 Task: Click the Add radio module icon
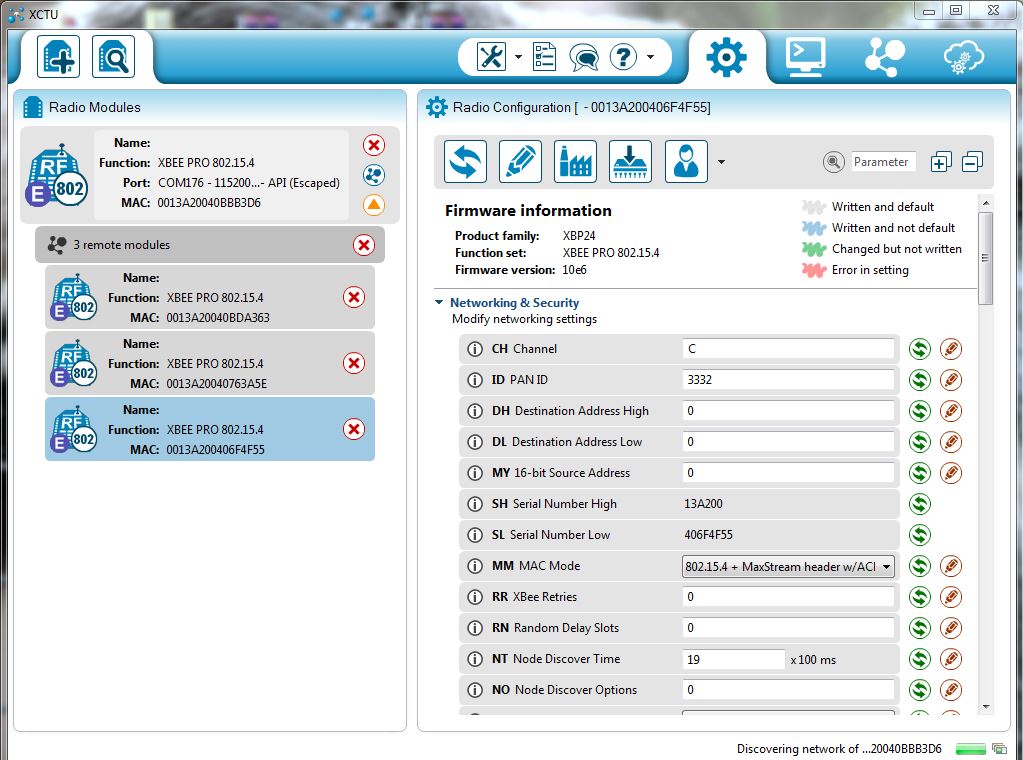[x=58, y=57]
